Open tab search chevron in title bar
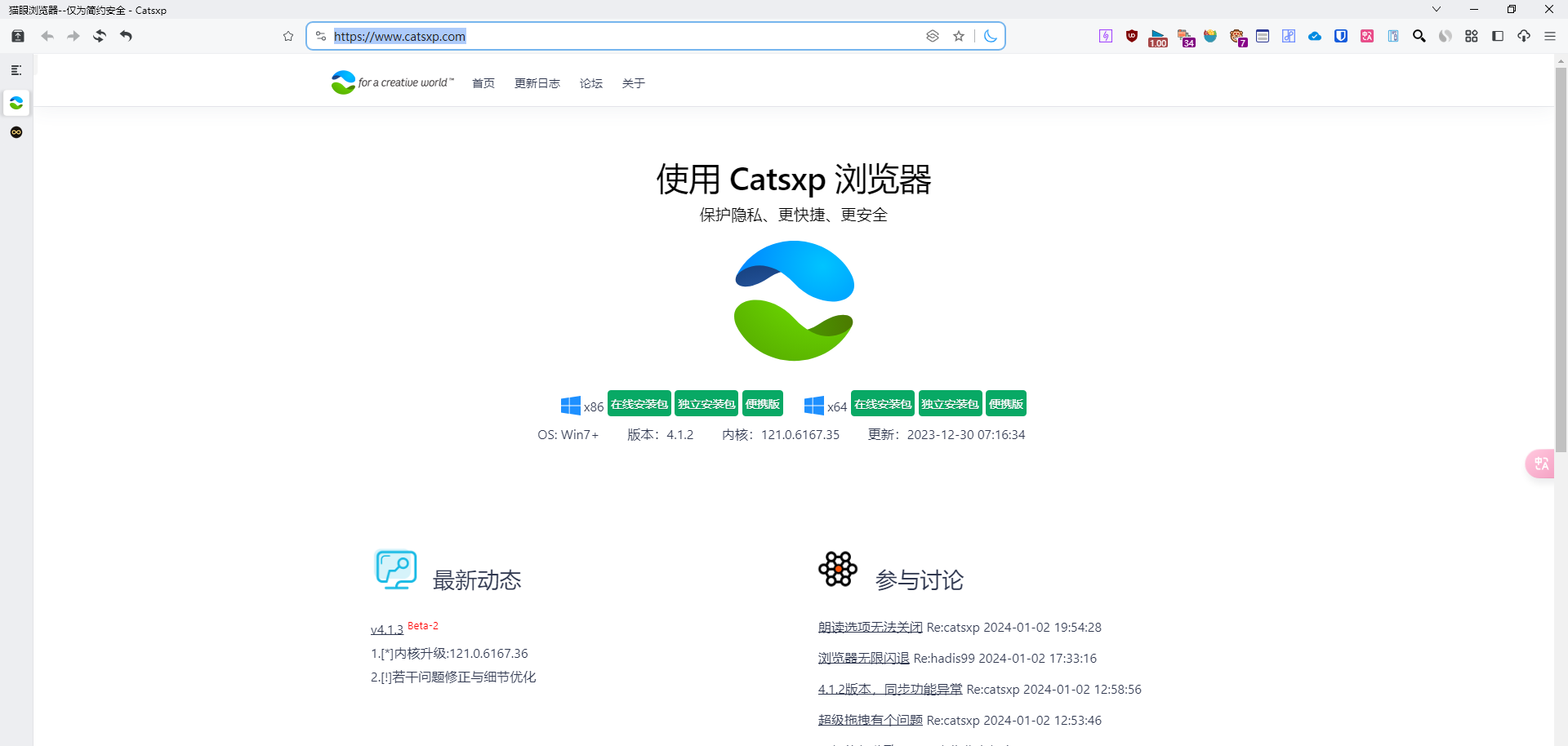1568x746 pixels. click(x=1437, y=9)
